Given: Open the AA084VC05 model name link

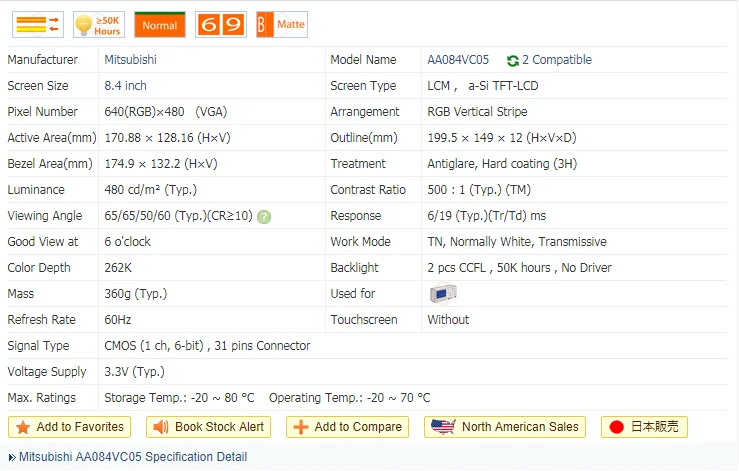Looking at the screenshot, I should pyautogui.click(x=458, y=60).
